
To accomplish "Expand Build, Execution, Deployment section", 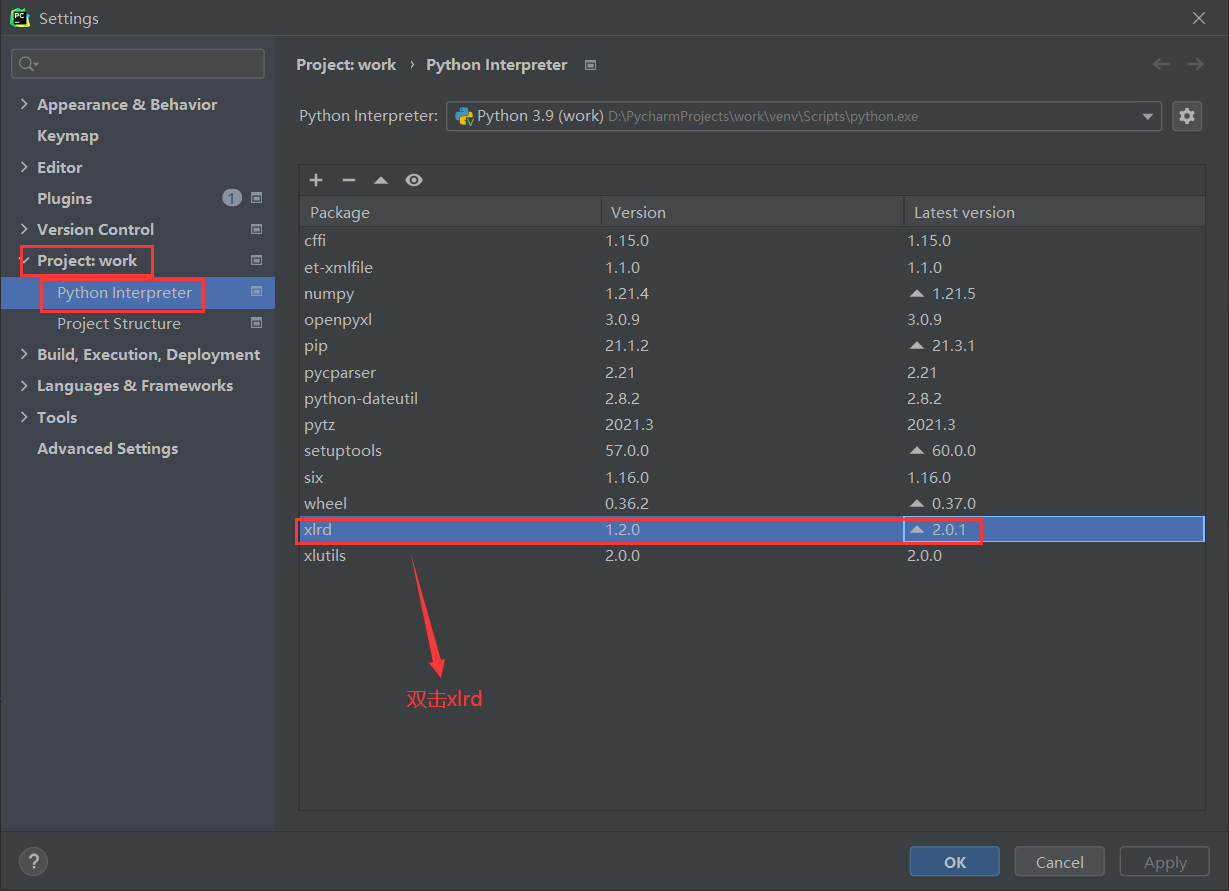I will click(x=24, y=354).
